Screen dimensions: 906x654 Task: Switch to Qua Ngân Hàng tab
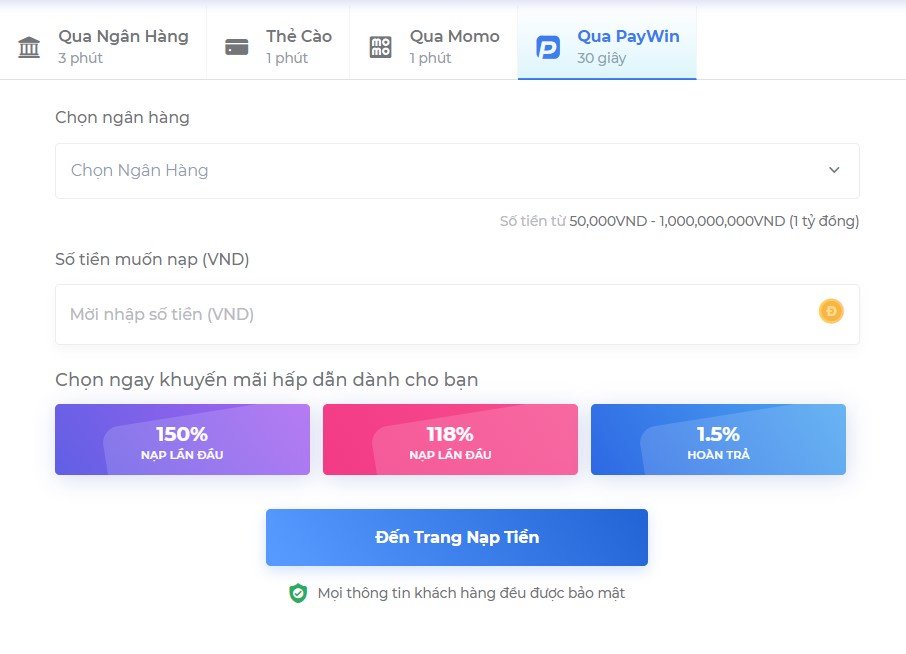tap(103, 43)
